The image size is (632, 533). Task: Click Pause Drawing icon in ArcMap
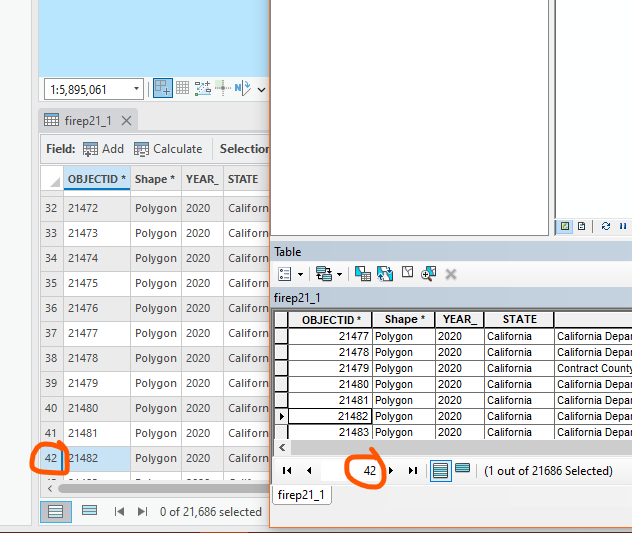(623, 226)
